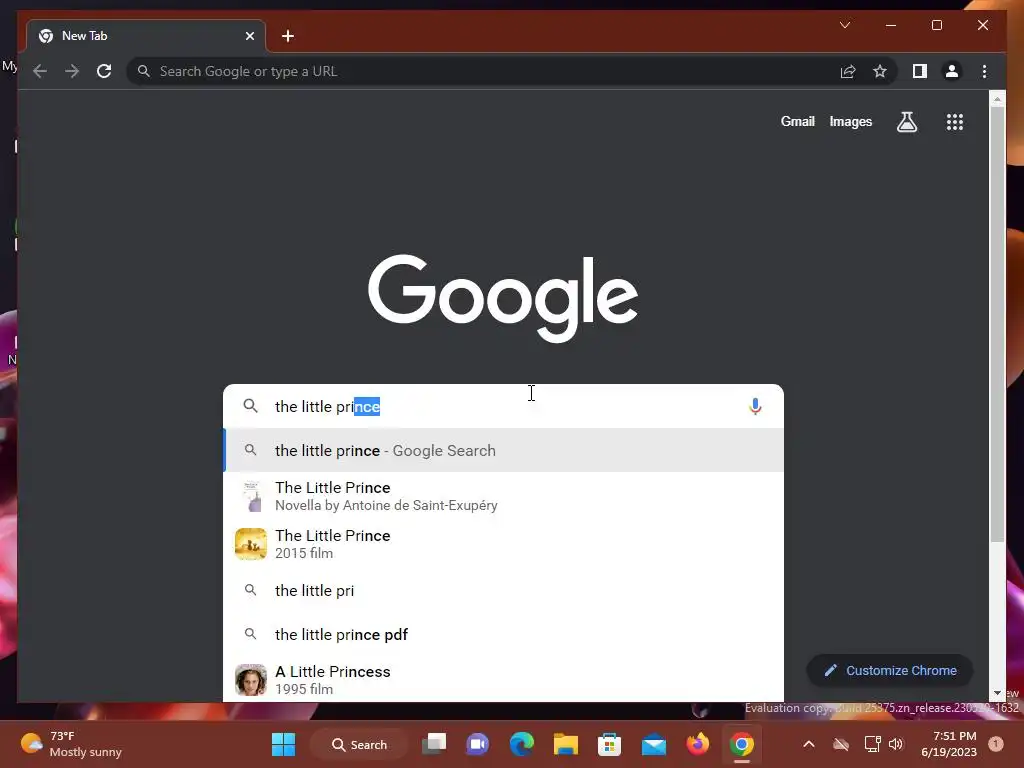Image resolution: width=1024 pixels, height=768 pixels.
Task: Open Chrome's three-dot menu
Action: pyautogui.click(x=984, y=71)
